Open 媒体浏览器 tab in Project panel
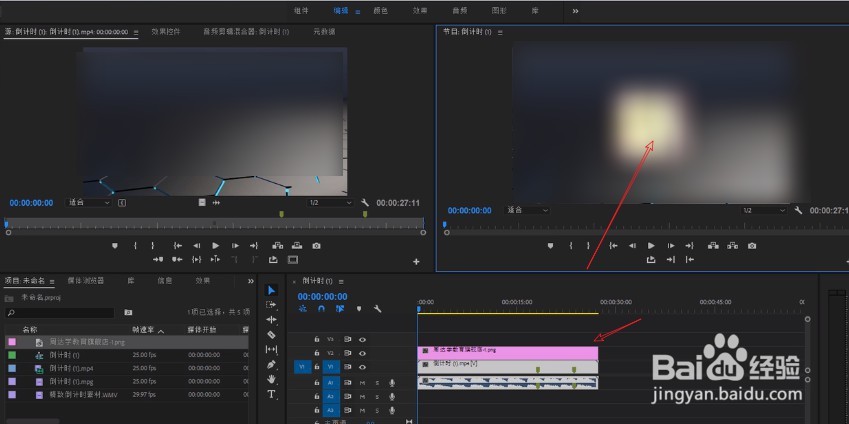This screenshot has width=849, height=424. pyautogui.click(x=86, y=281)
